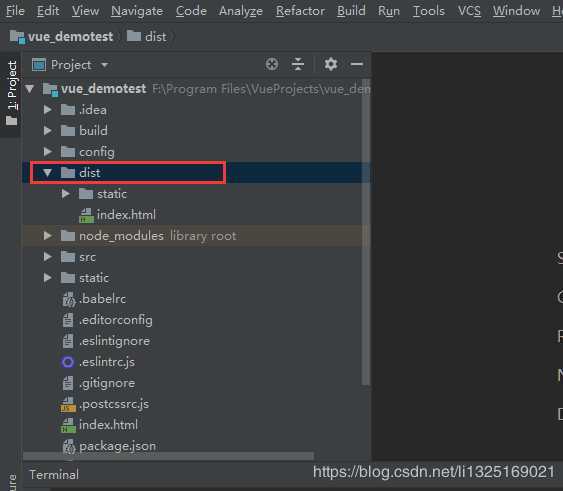The height and width of the screenshot is (491, 563).
Task: Collapse the dist folder
Action: (x=47, y=173)
